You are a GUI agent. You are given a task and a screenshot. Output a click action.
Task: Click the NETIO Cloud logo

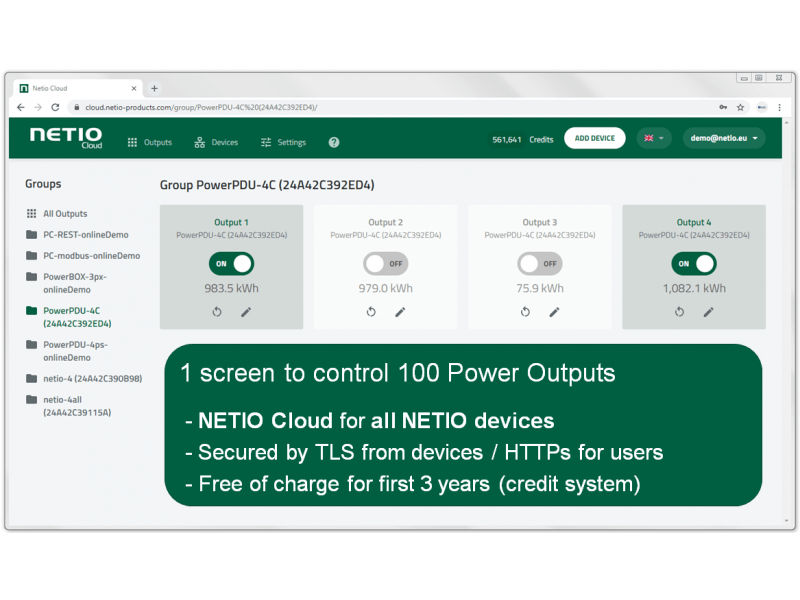click(x=66, y=138)
